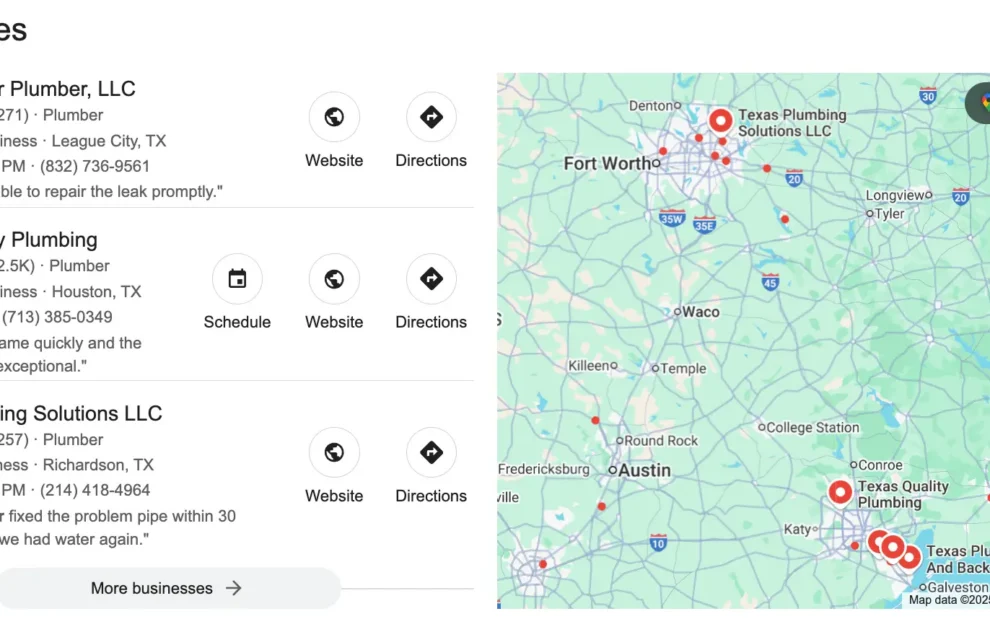This screenshot has height=619, width=990.
Task: Get Directions to the Houston plumbing business
Action: pyautogui.click(x=431, y=279)
